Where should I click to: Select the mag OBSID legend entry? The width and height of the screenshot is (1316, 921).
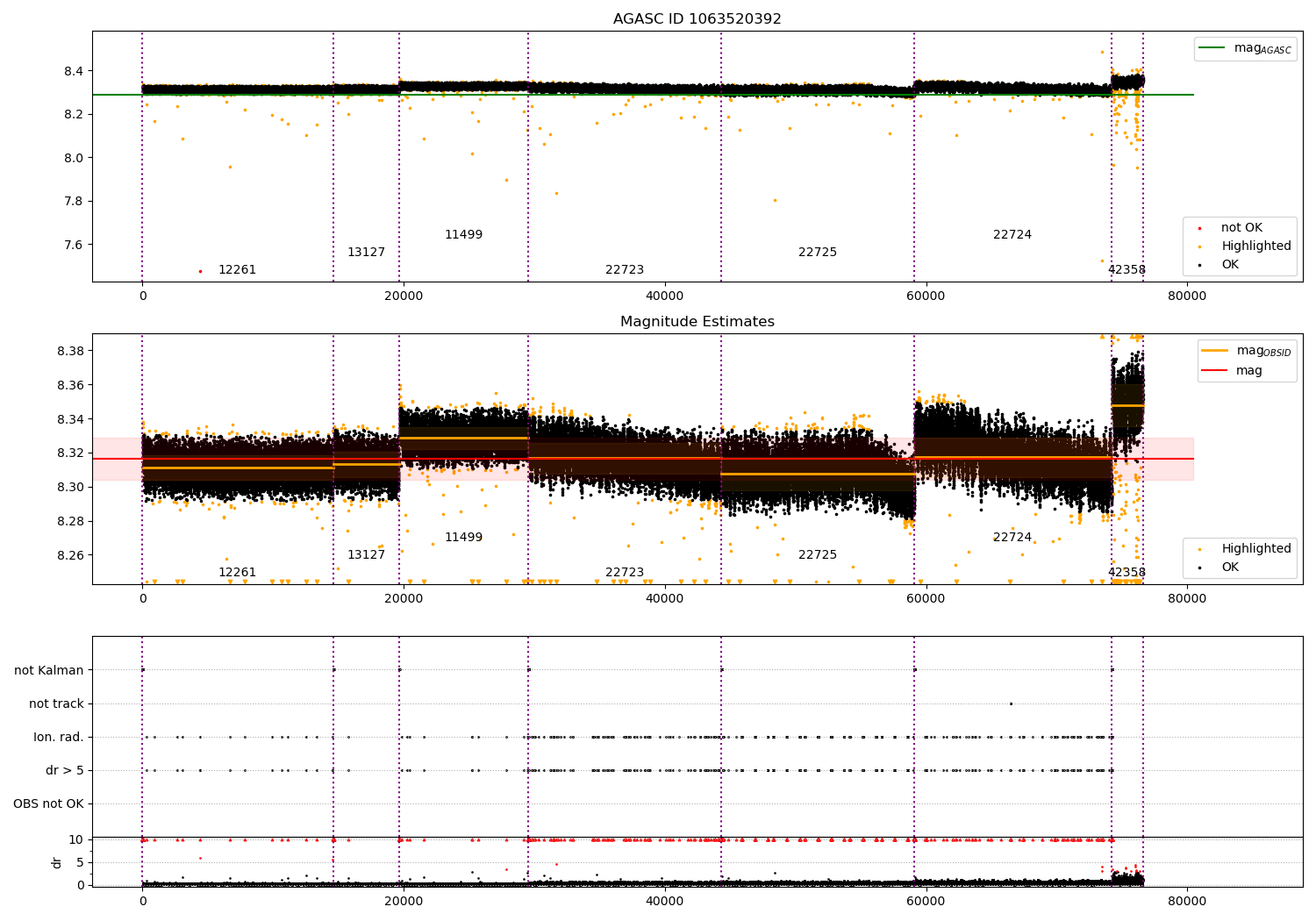coord(1247,352)
